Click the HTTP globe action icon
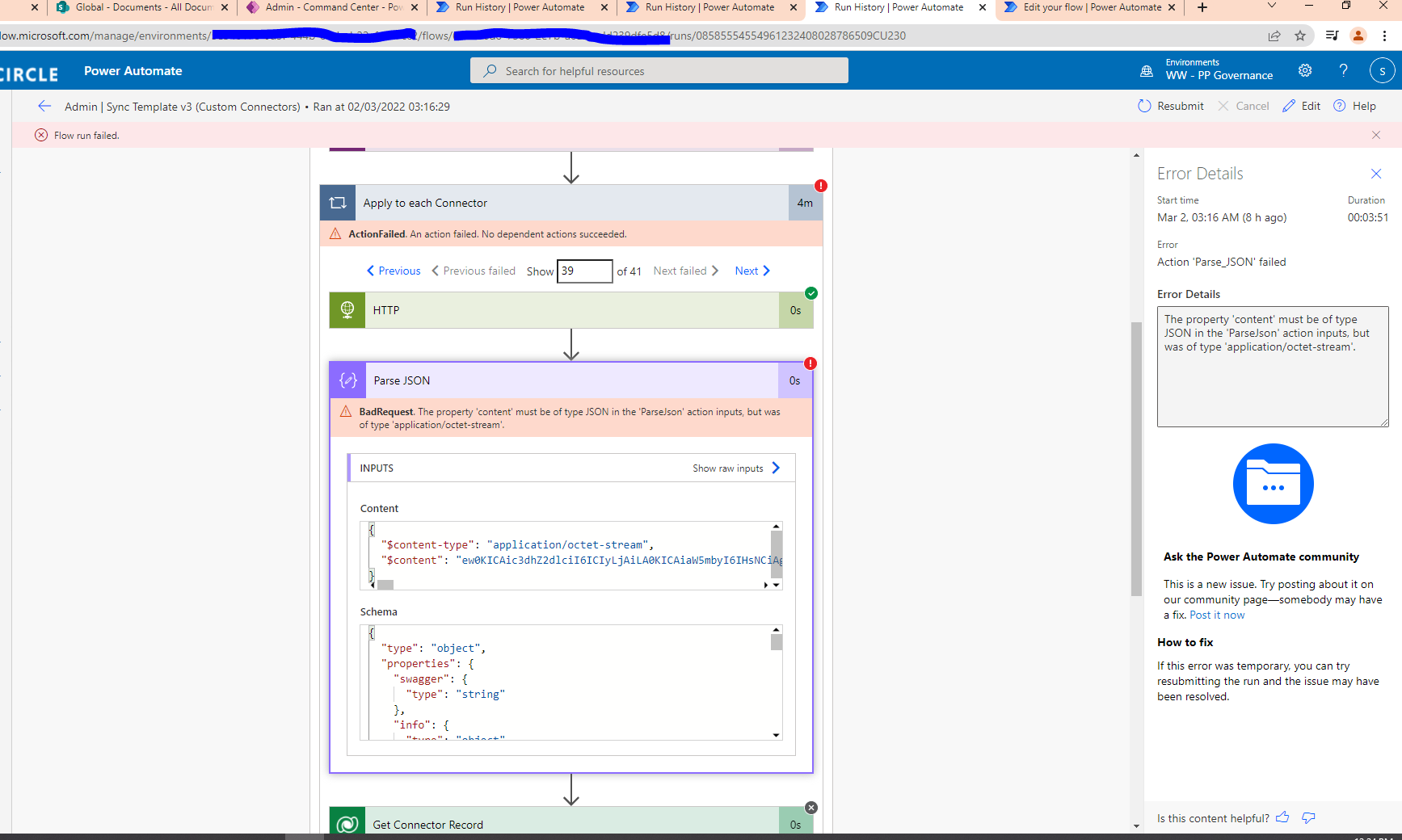1402x840 pixels. click(347, 309)
